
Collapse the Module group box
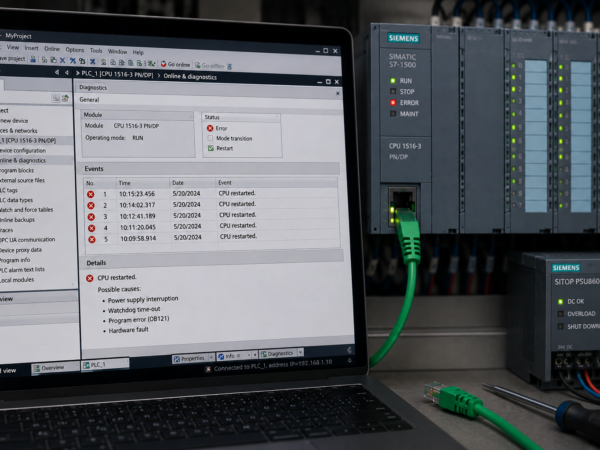190,116
